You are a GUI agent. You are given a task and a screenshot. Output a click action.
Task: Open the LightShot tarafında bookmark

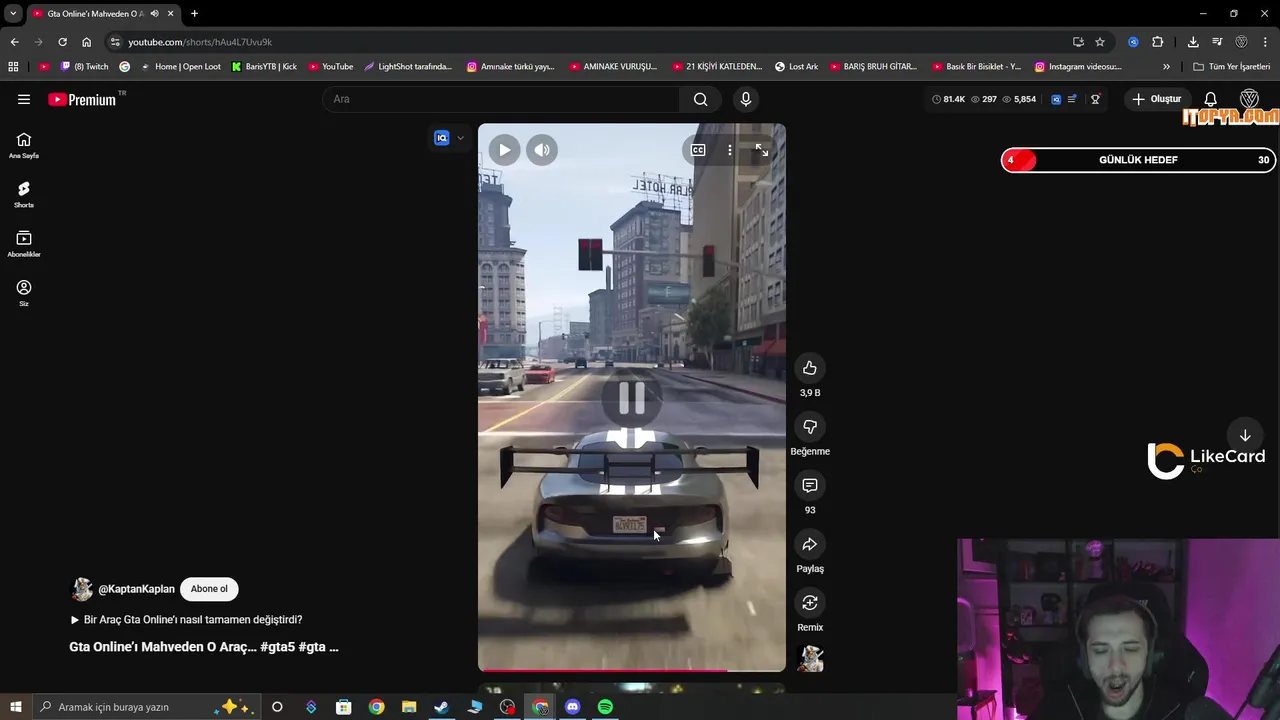click(x=408, y=67)
